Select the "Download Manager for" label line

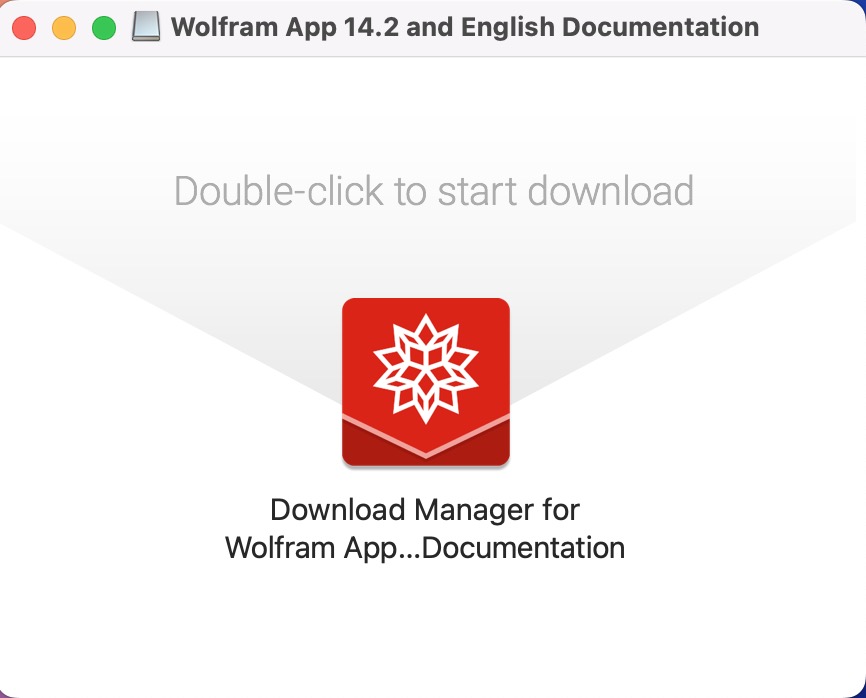point(425,509)
